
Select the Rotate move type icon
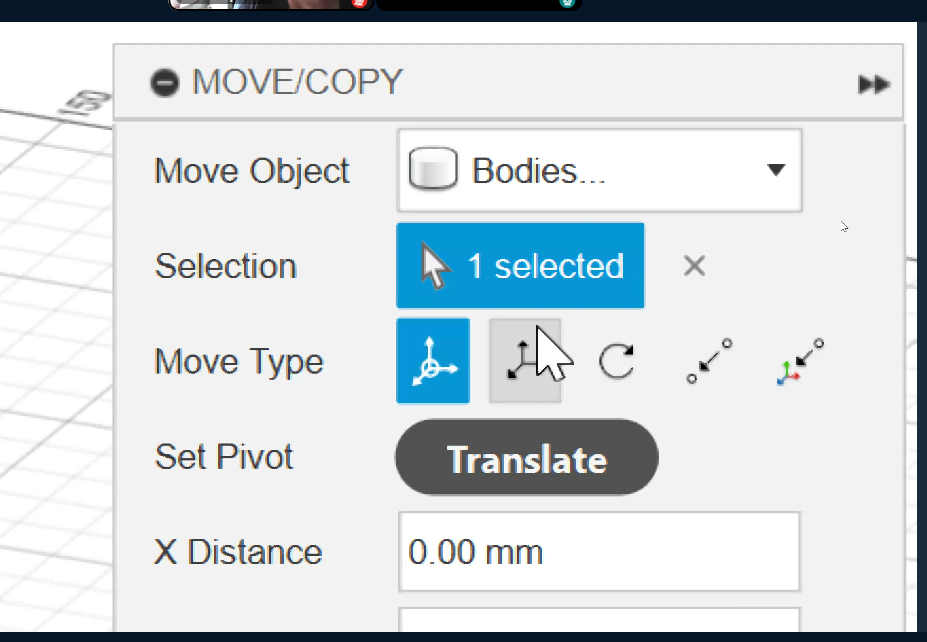point(616,361)
